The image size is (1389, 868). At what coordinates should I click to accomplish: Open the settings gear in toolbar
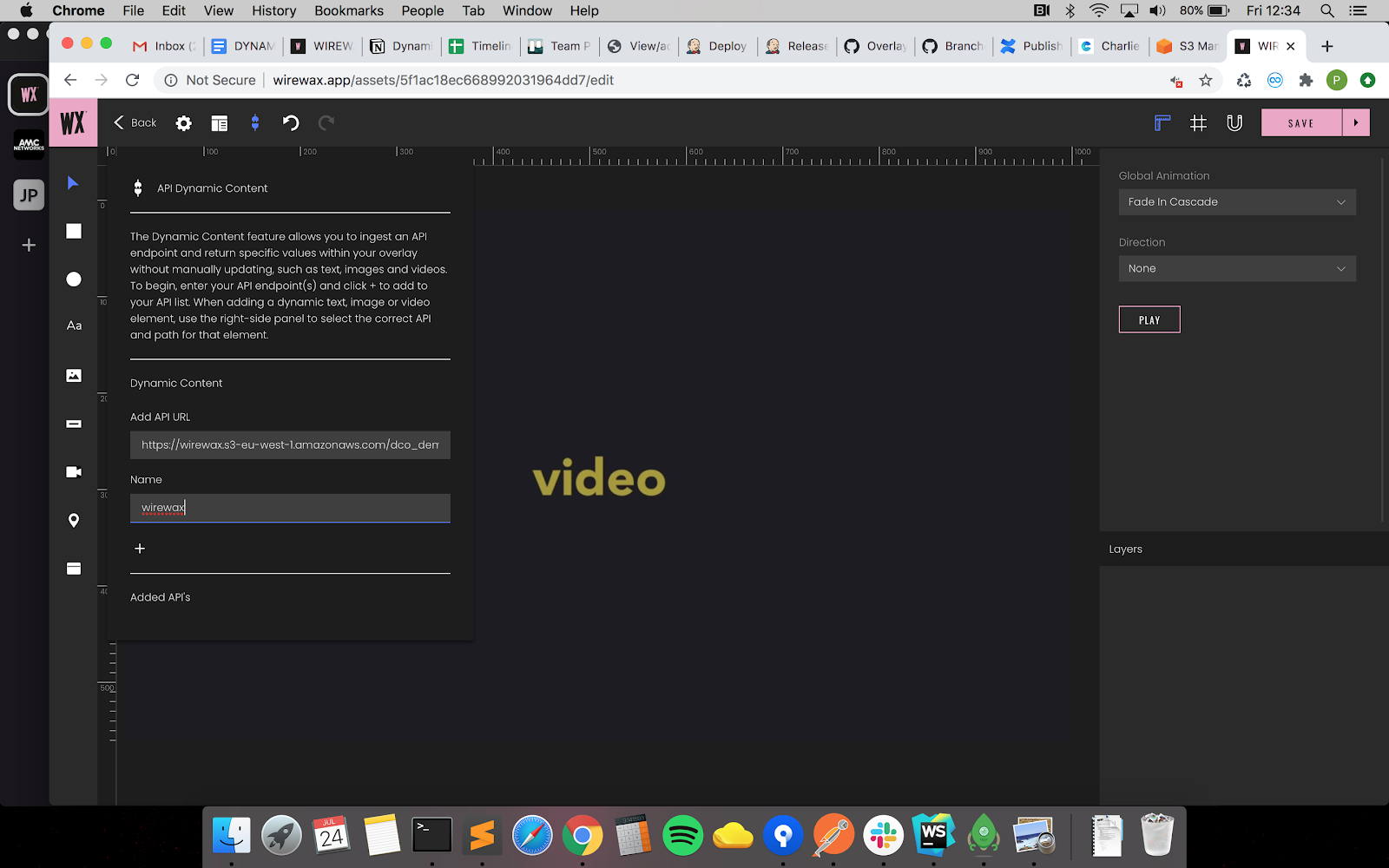pyautogui.click(x=183, y=123)
